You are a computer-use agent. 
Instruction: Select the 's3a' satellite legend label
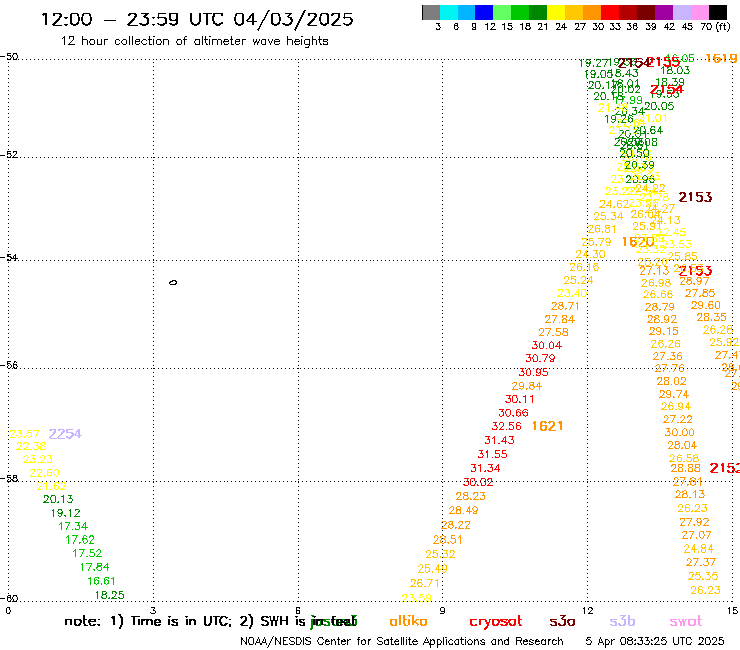tap(562, 622)
